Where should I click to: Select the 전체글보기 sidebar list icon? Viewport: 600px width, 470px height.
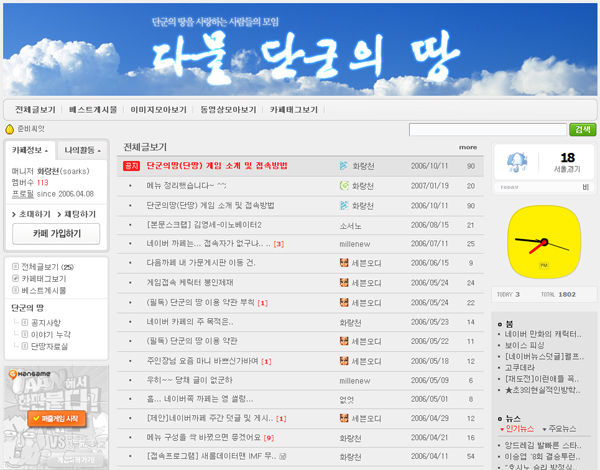(x=14, y=267)
